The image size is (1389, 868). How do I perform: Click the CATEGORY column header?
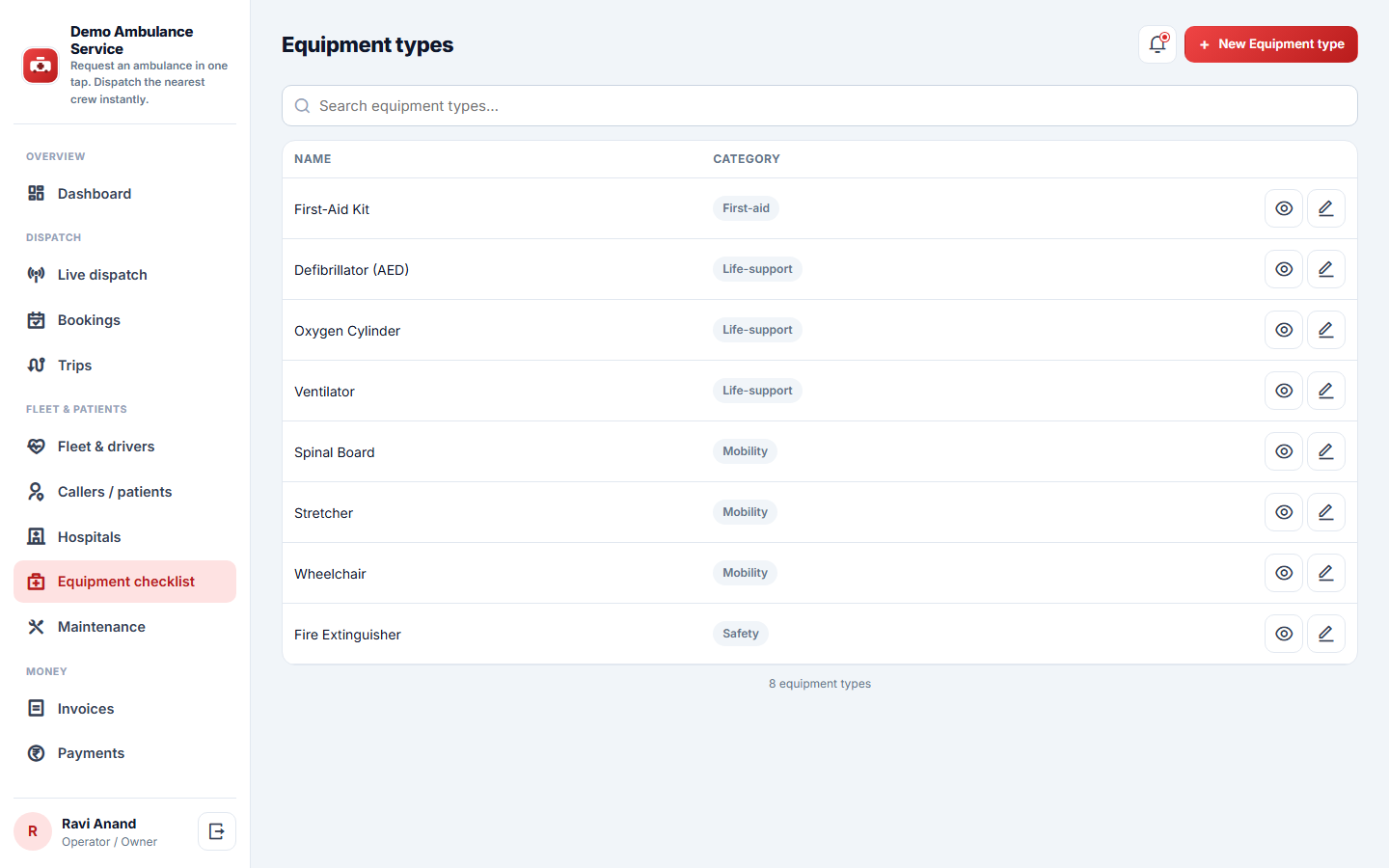coord(747,159)
